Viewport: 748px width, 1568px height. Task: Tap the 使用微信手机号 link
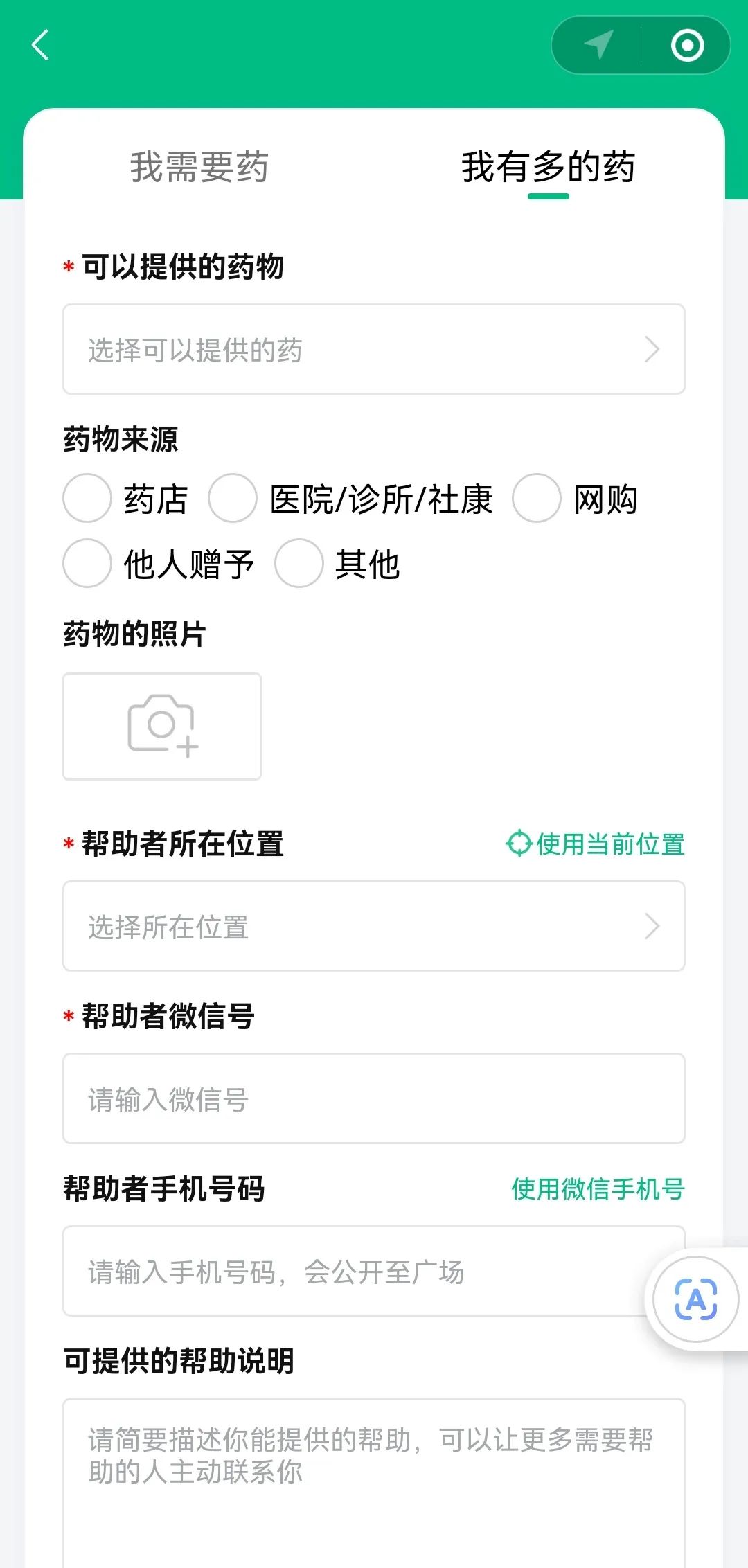pos(598,1188)
